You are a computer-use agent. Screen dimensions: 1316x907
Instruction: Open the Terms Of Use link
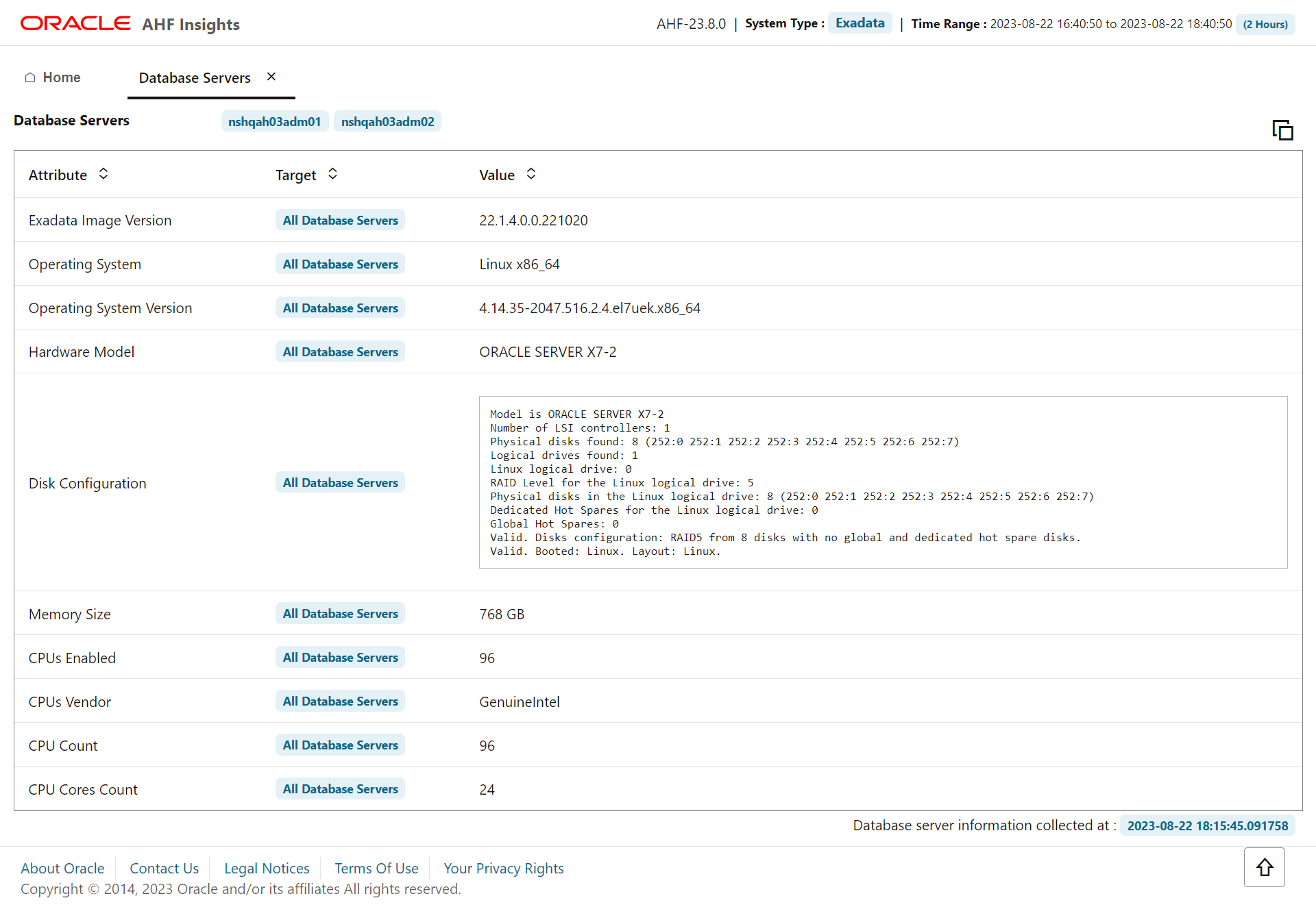pos(376,869)
